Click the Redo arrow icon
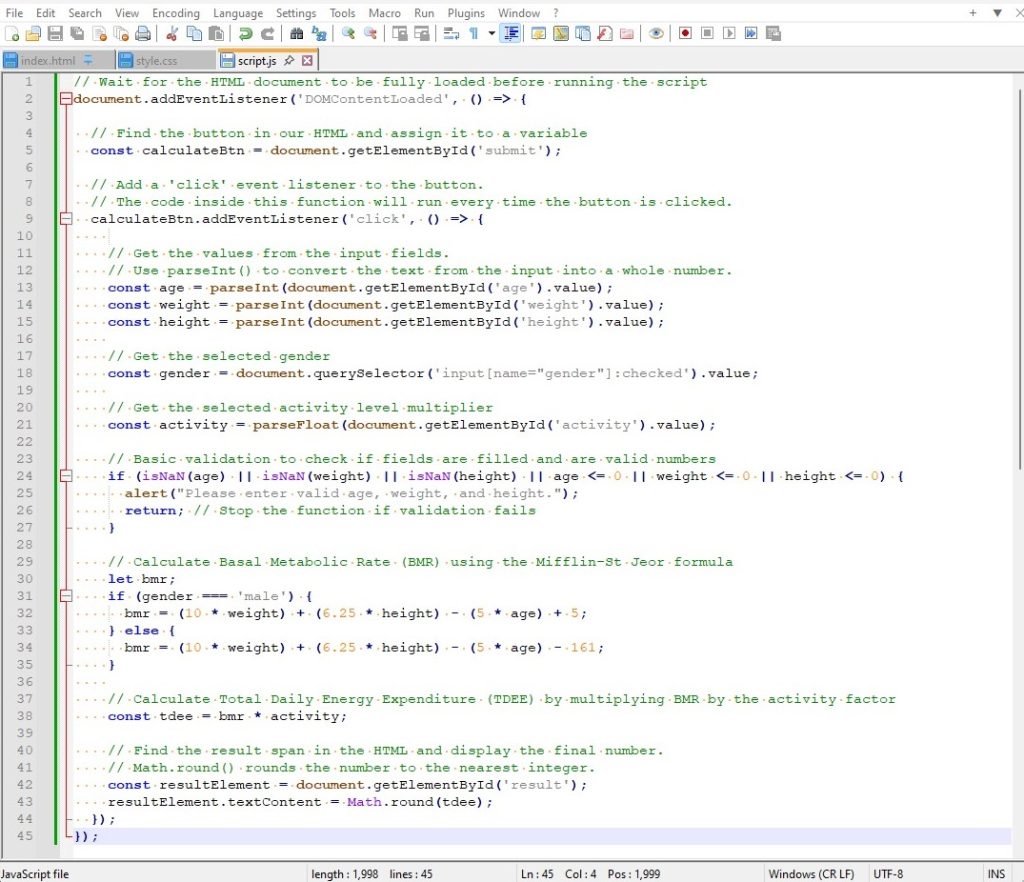1024x882 pixels. pos(267,33)
